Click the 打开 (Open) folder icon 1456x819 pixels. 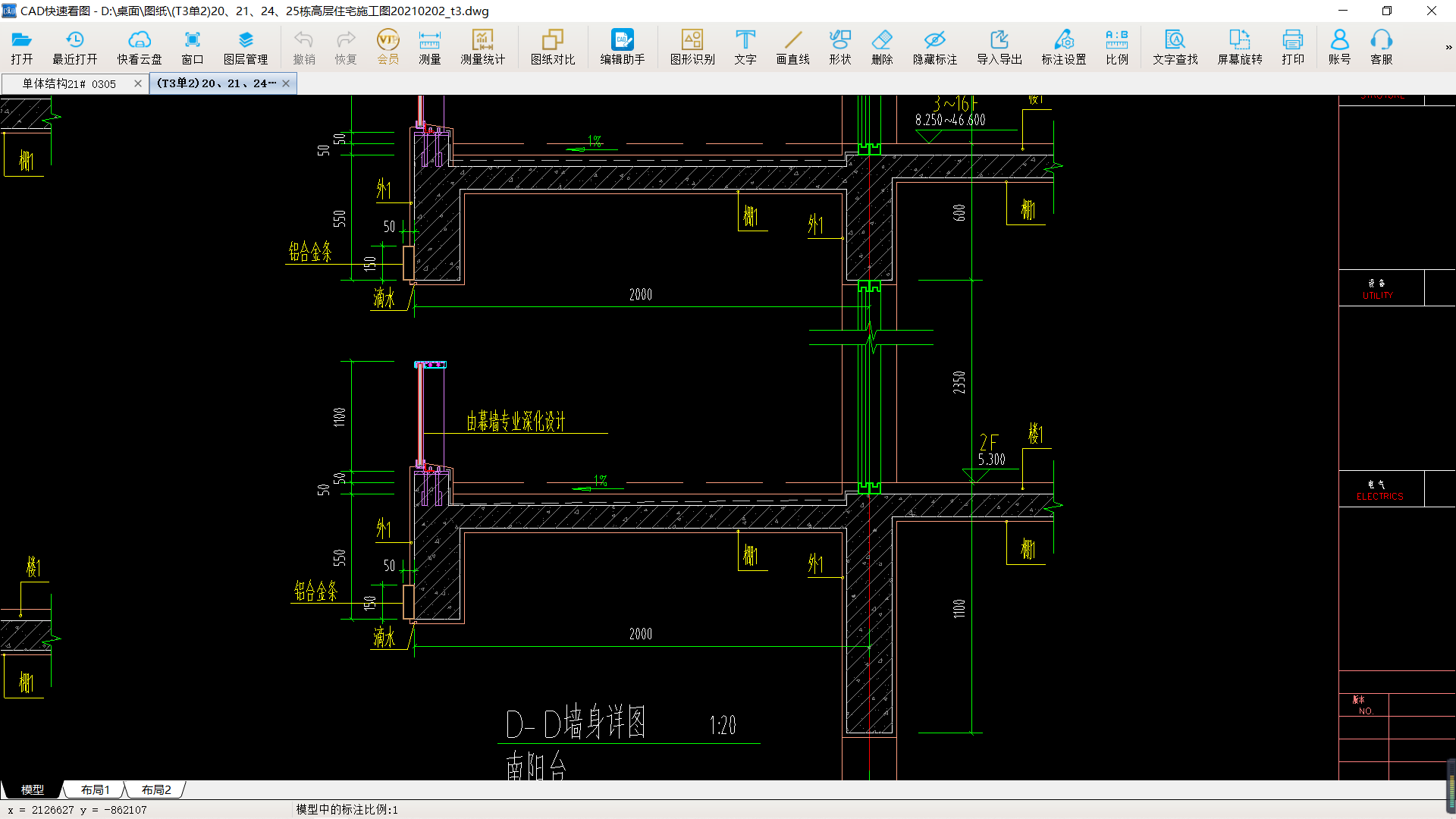(x=22, y=47)
